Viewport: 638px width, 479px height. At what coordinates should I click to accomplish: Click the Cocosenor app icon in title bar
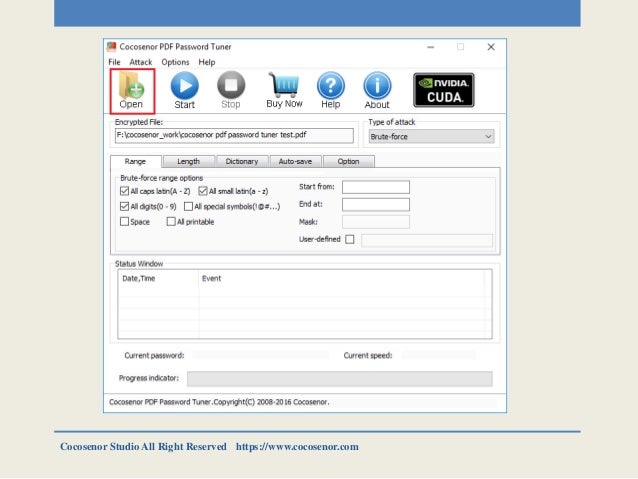tap(111, 47)
